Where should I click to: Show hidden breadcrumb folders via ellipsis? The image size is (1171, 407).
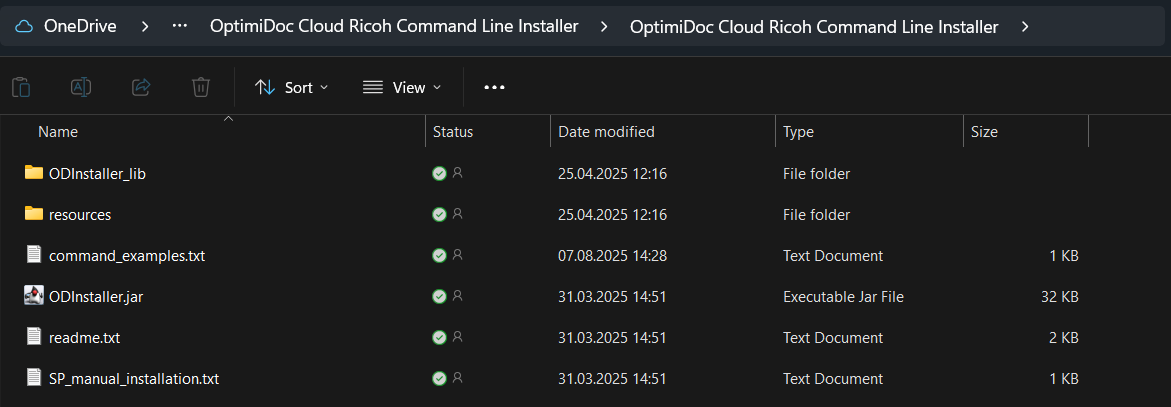tap(180, 27)
